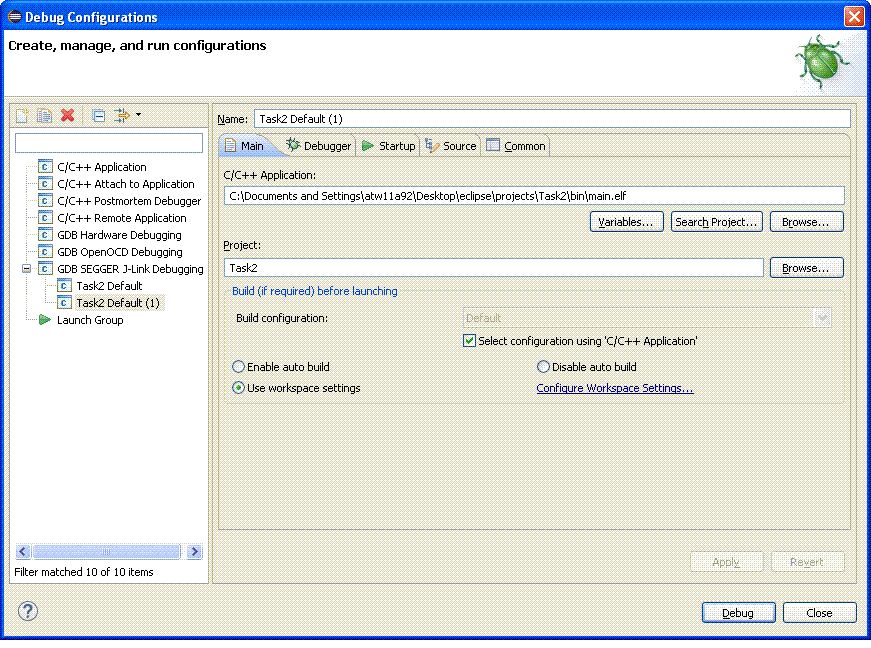Select the Launch Group entry
The height and width of the screenshot is (648, 871).
coord(90,320)
